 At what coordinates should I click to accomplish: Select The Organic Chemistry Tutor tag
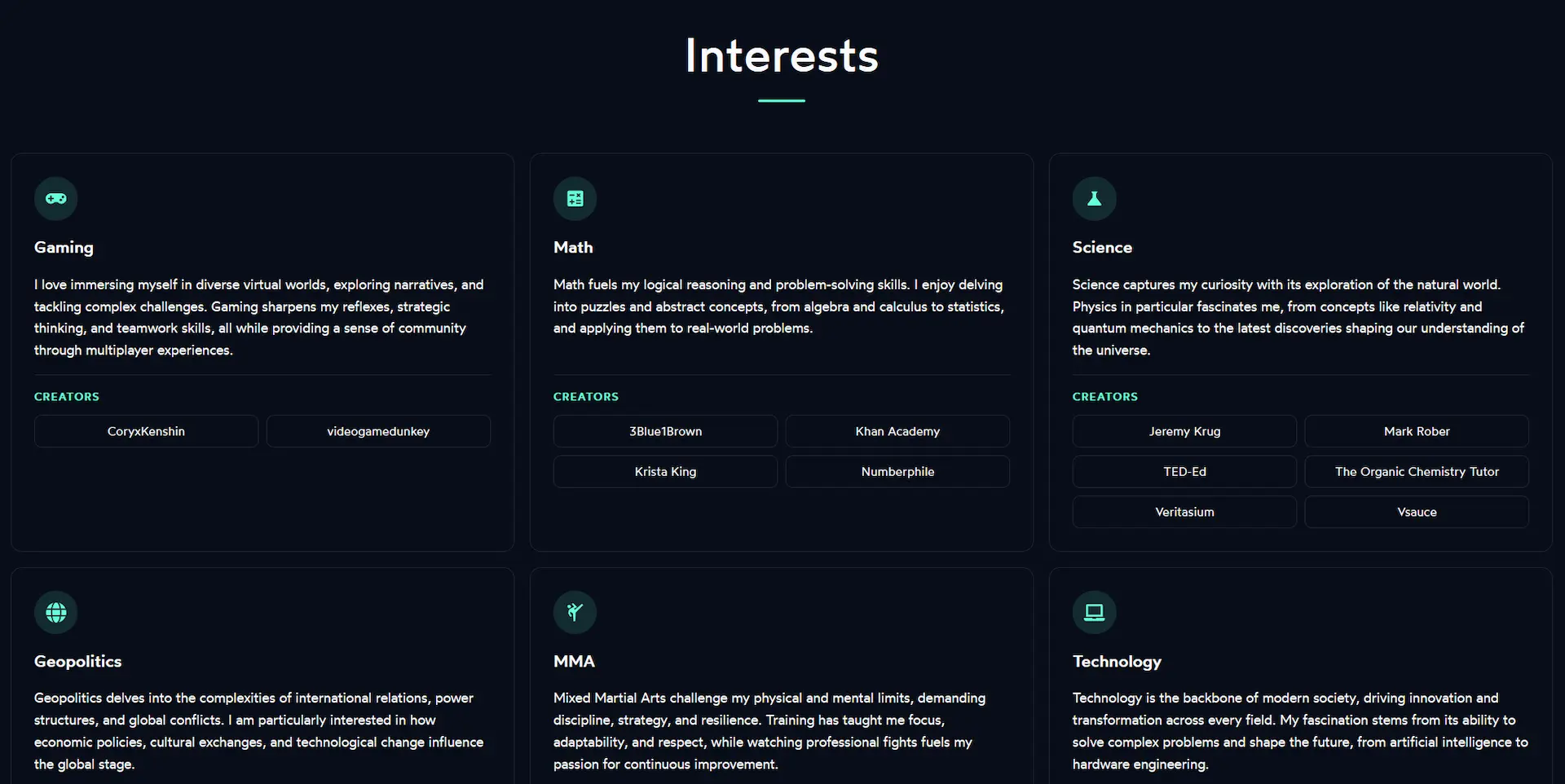pyautogui.click(x=1417, y=471)
